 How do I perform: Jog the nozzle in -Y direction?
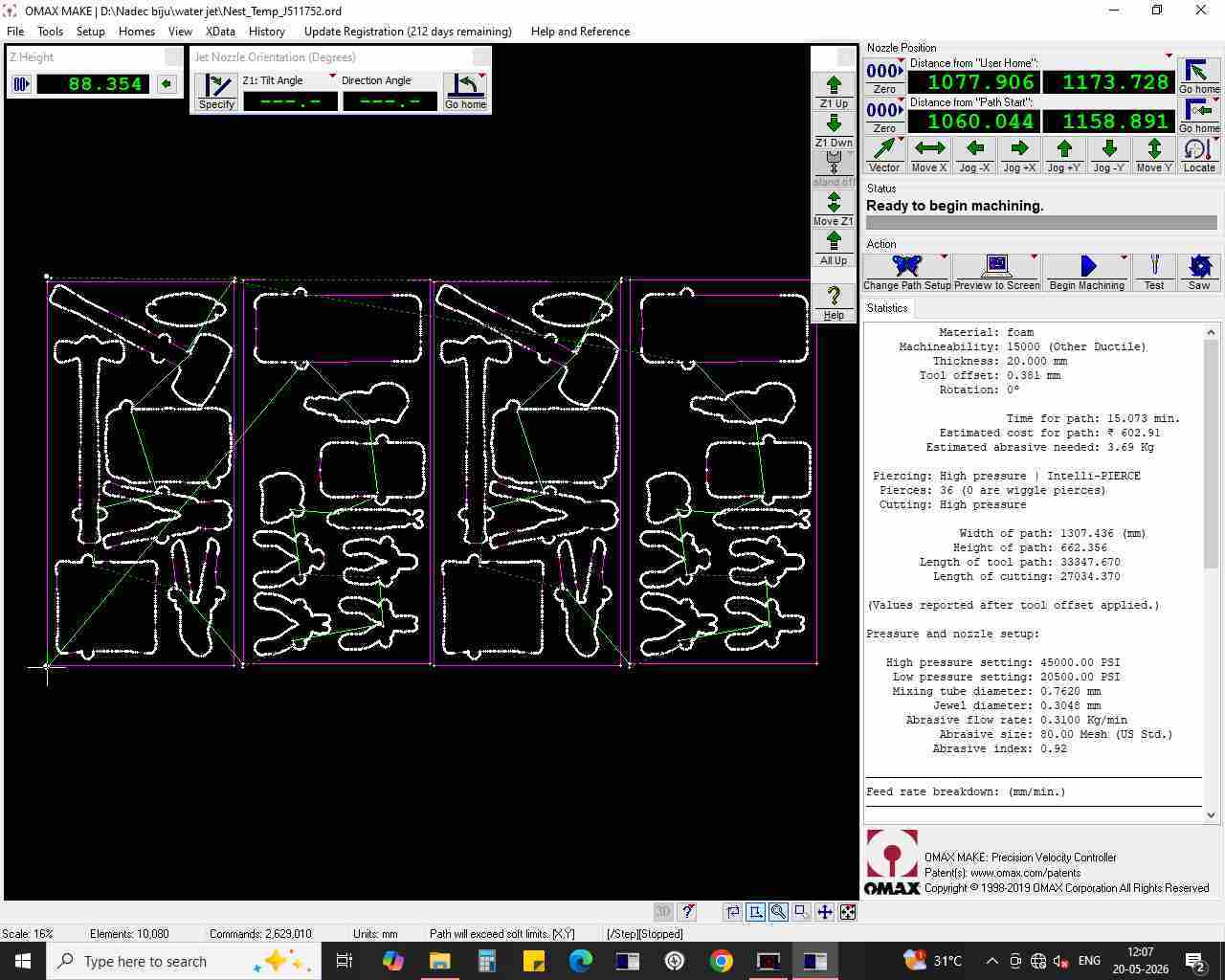(x=1109, y=155)
